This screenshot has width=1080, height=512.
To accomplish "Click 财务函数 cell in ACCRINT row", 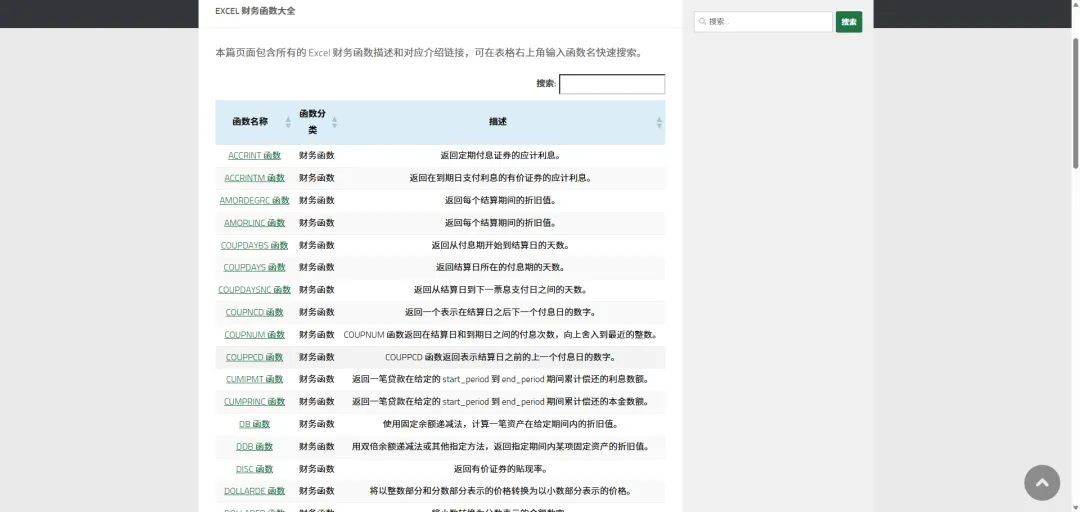I will [x=317, y=156].
